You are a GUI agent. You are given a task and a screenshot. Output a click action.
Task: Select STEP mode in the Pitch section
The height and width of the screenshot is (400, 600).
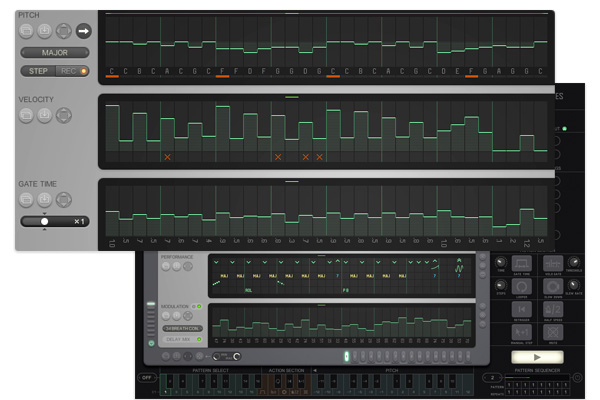point(38,71)
